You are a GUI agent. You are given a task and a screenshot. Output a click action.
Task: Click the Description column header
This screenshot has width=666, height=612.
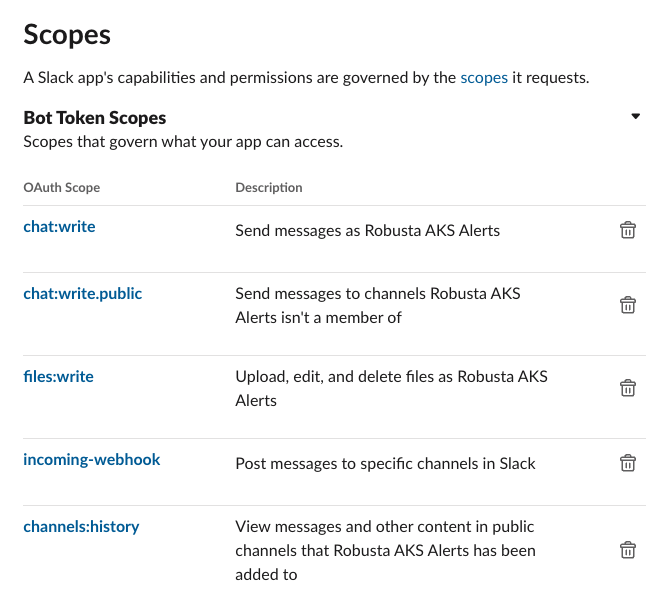pos(269,188)
